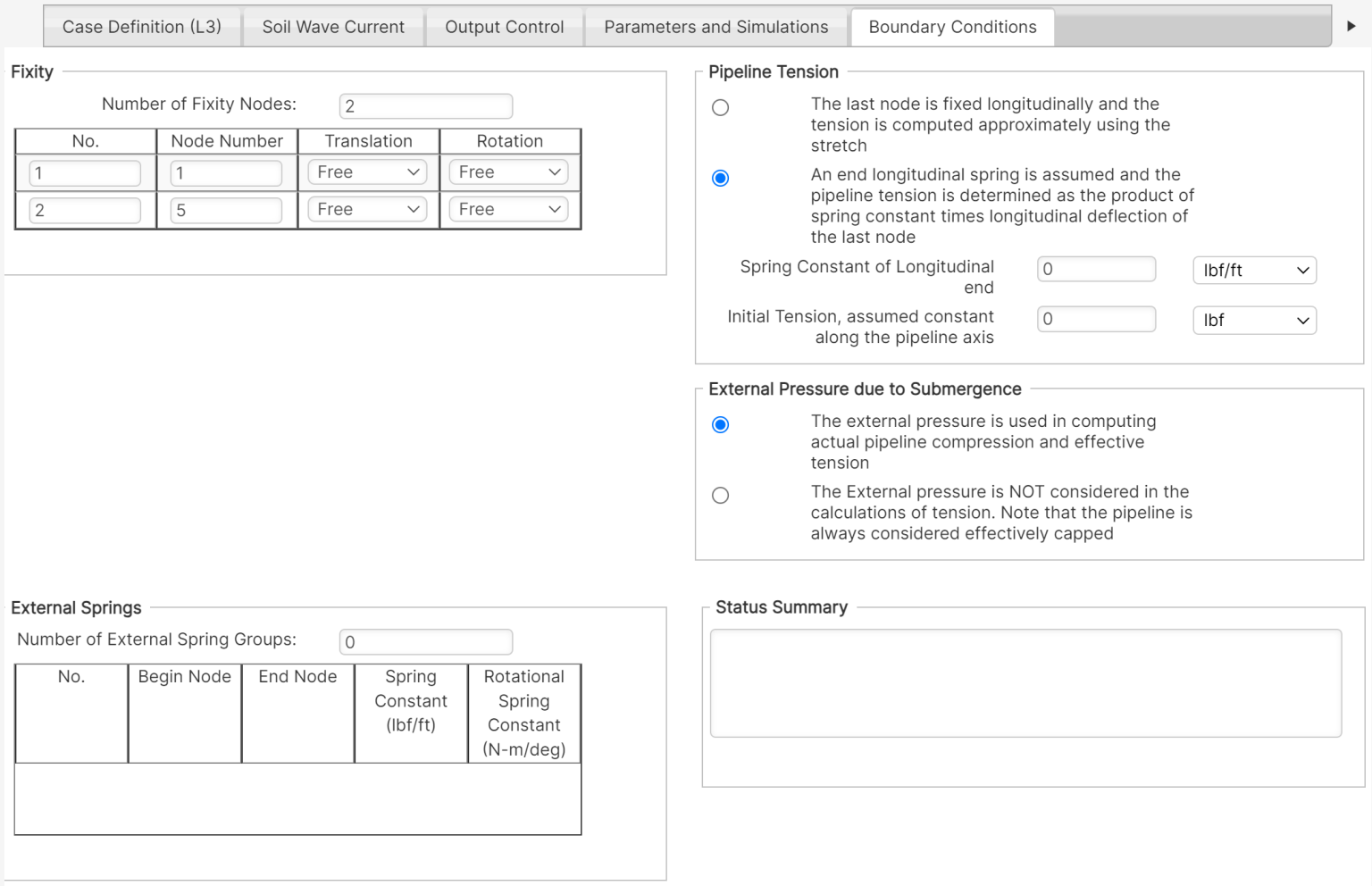Screen dimensions: 1372x886
Task: Click the tab scroll arrow on the right
Action: [x=1351, y=26]
